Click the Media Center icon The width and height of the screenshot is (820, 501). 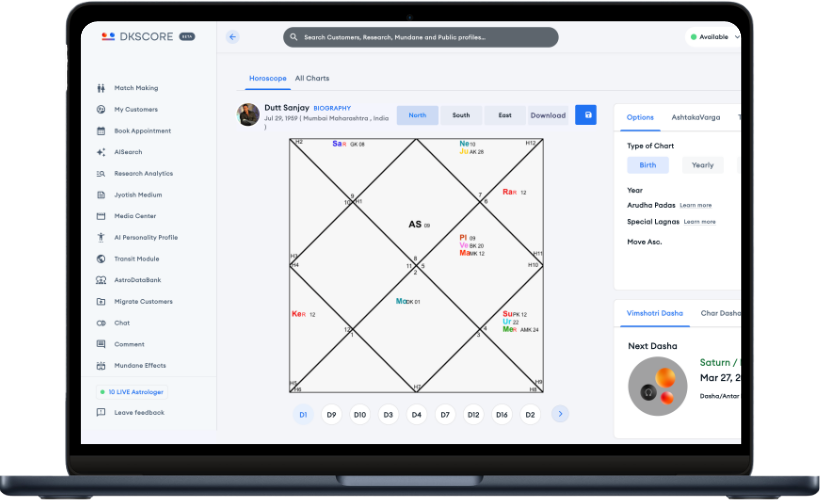click(101, 216)
